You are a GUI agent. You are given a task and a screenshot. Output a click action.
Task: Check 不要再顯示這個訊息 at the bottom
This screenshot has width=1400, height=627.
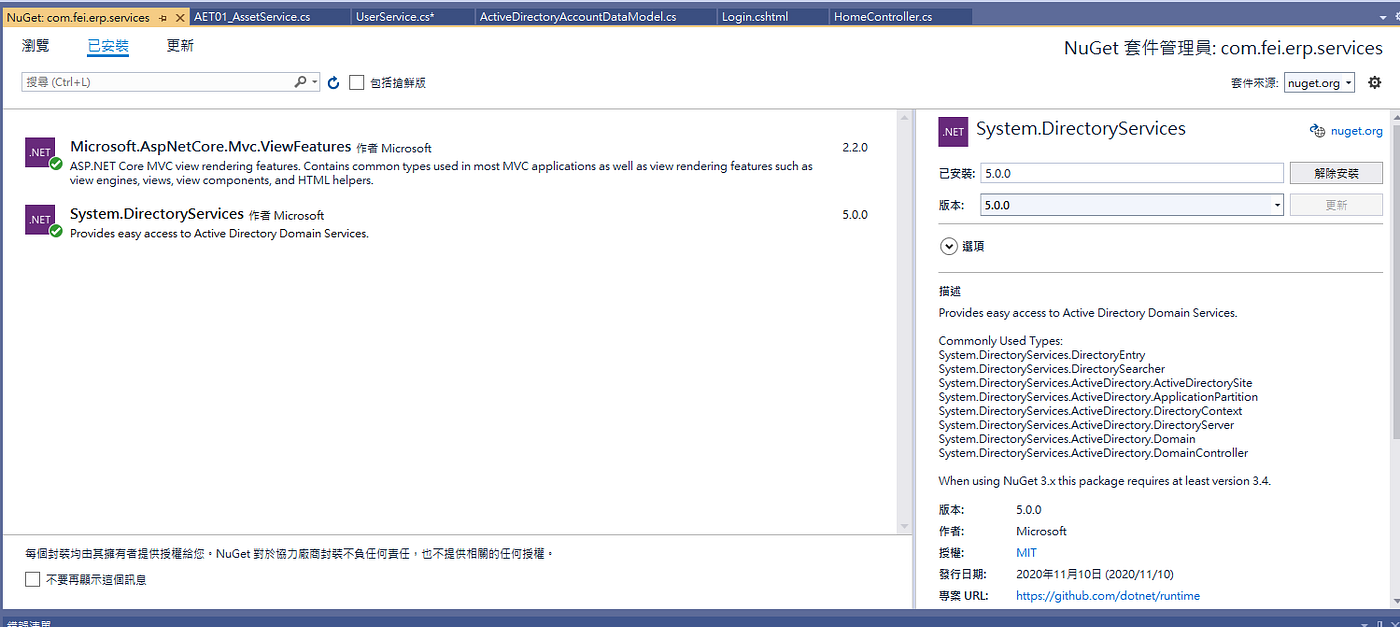30,578
